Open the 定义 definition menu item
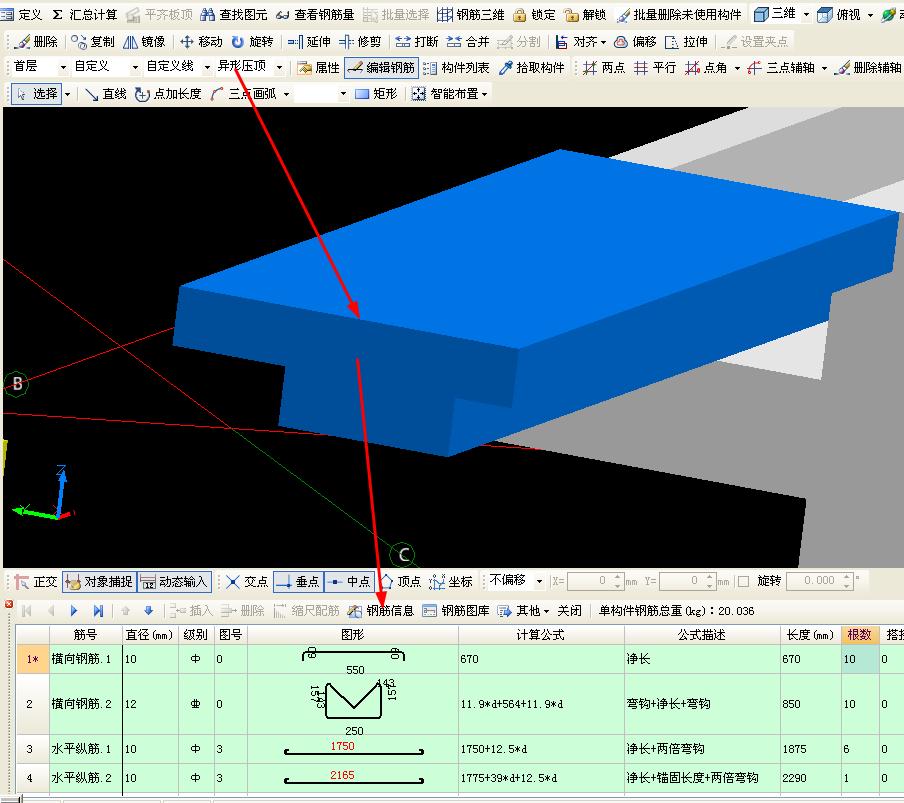The width and height of the screenshot is (904, 803). [21, 14]
